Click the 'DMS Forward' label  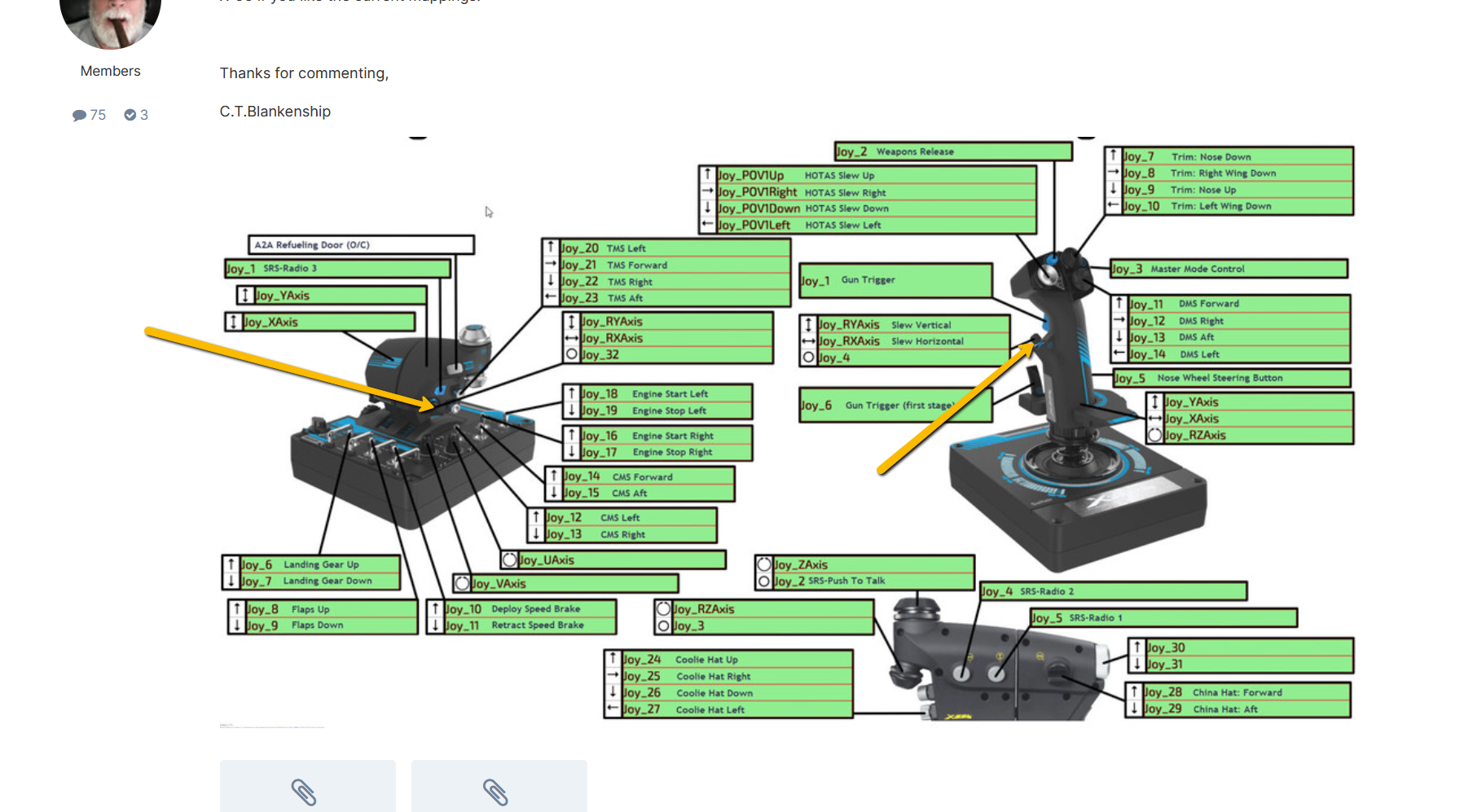[x=1208, y=304]
